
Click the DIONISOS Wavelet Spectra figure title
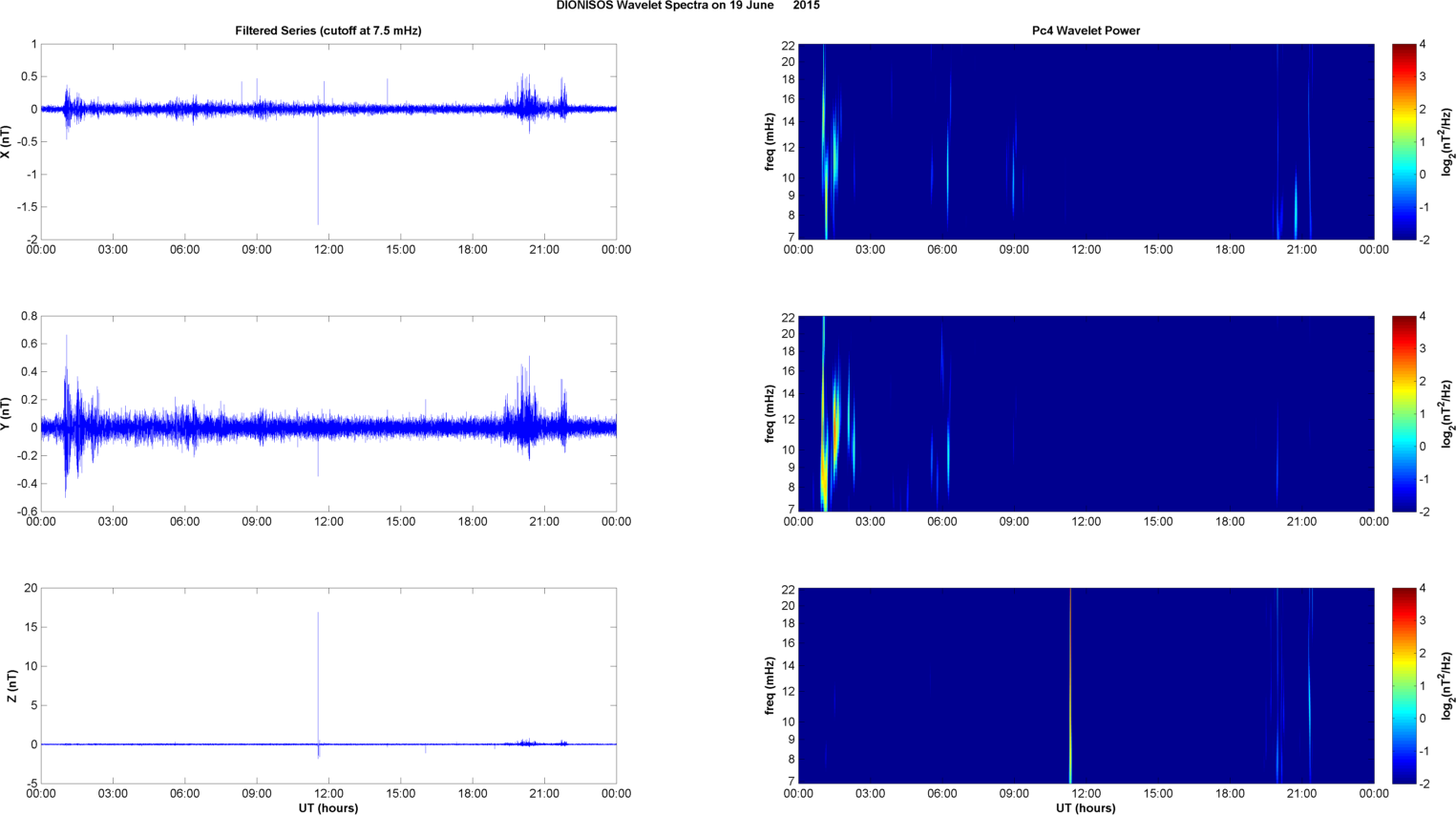point(687,6)
